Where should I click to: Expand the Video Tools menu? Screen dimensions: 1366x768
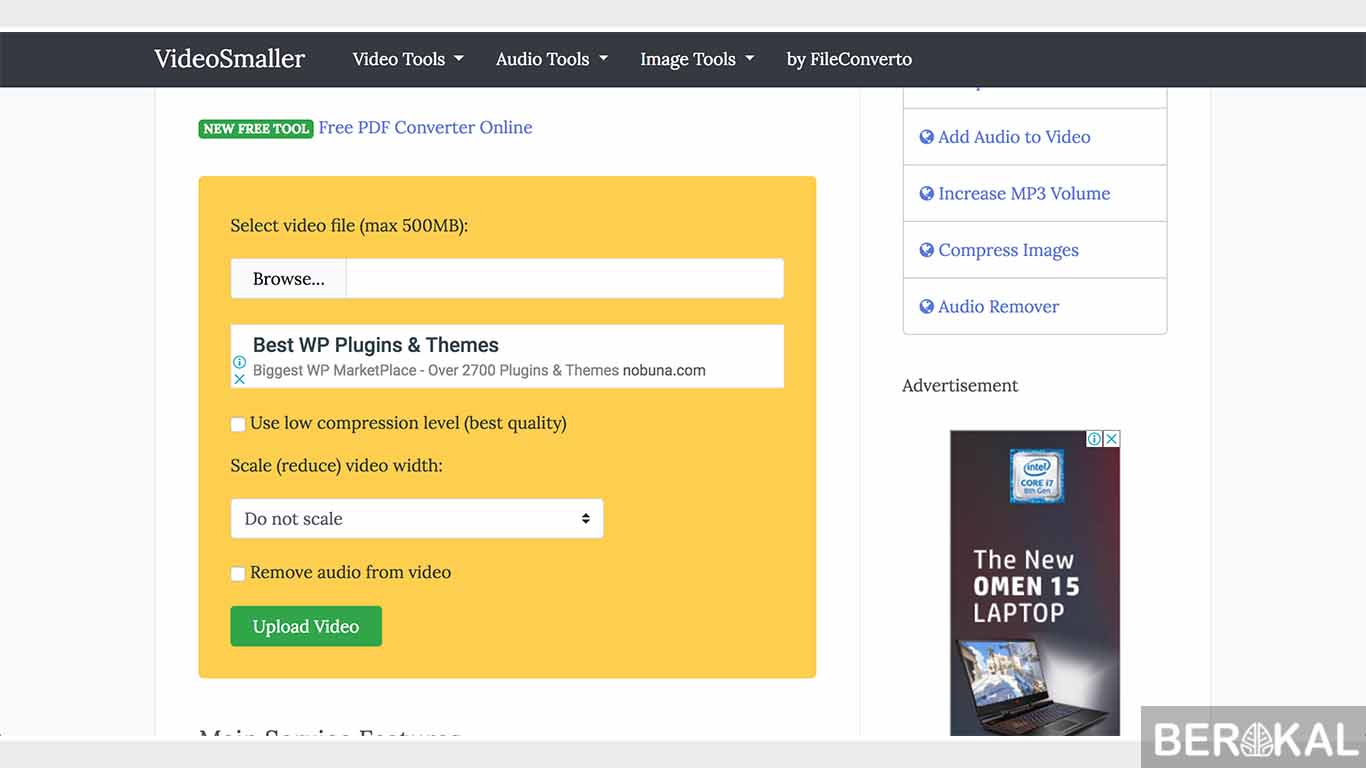pyautogui.click(x=407, y=59)
